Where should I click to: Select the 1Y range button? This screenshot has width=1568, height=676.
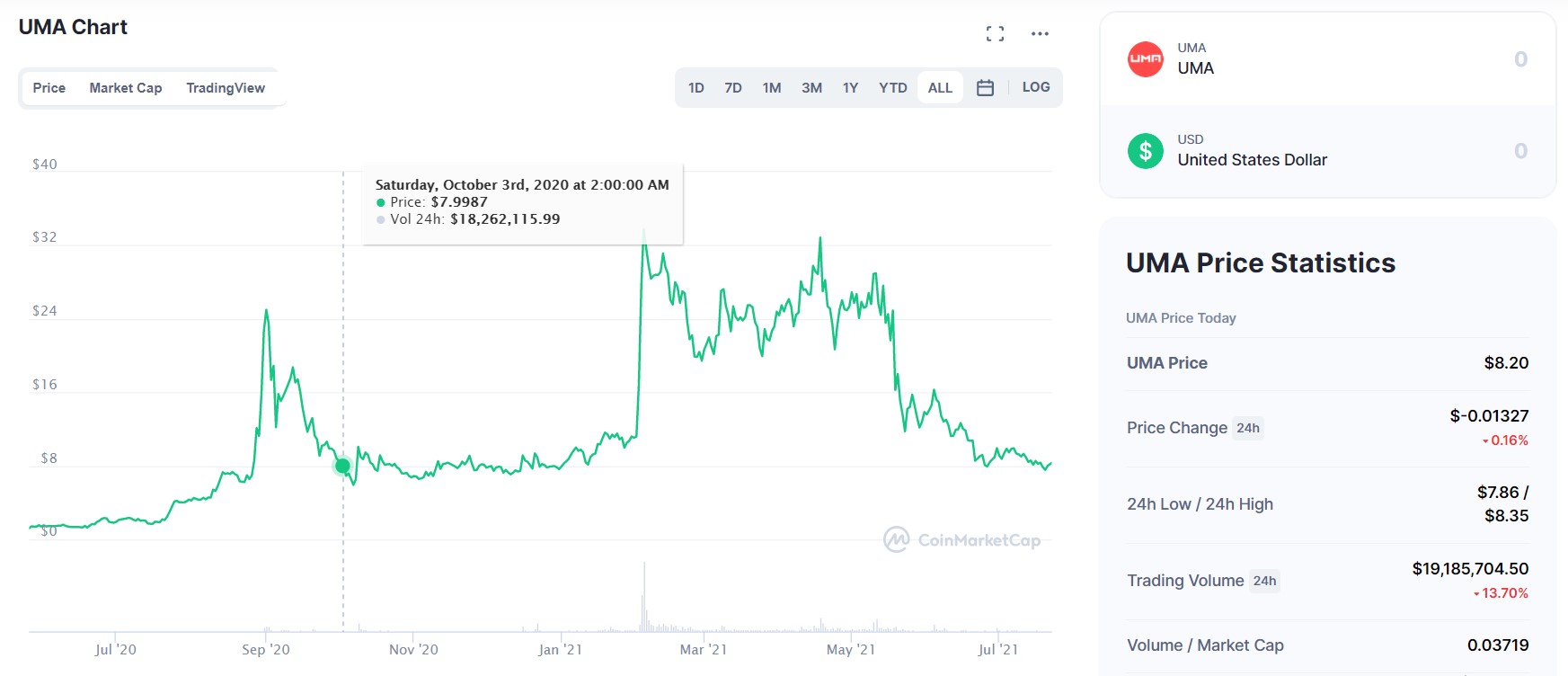pos(850,88)
